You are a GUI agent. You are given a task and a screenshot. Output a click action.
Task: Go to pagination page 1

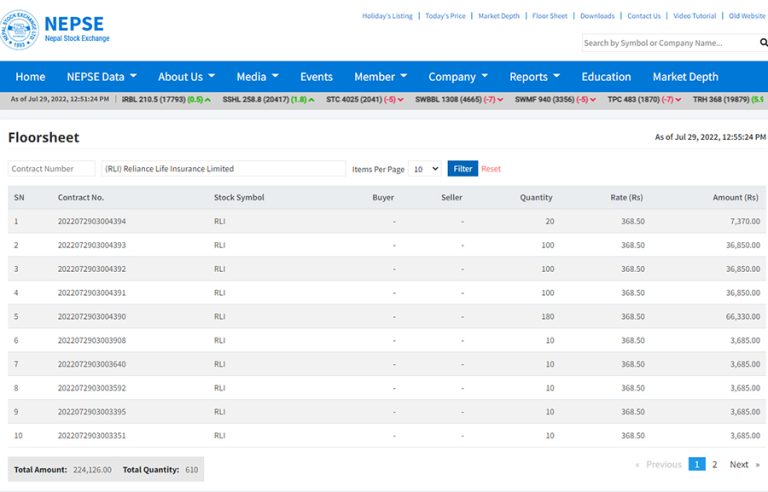click(696, 464)
